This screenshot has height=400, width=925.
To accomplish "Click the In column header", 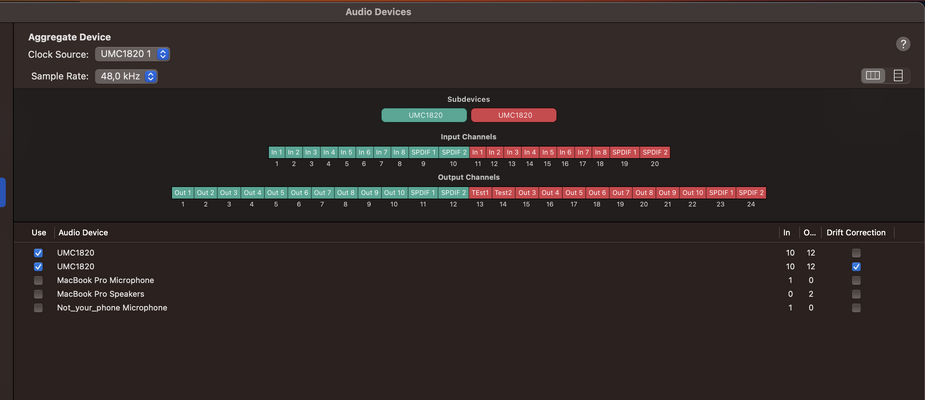I will [x=786, y=232].
